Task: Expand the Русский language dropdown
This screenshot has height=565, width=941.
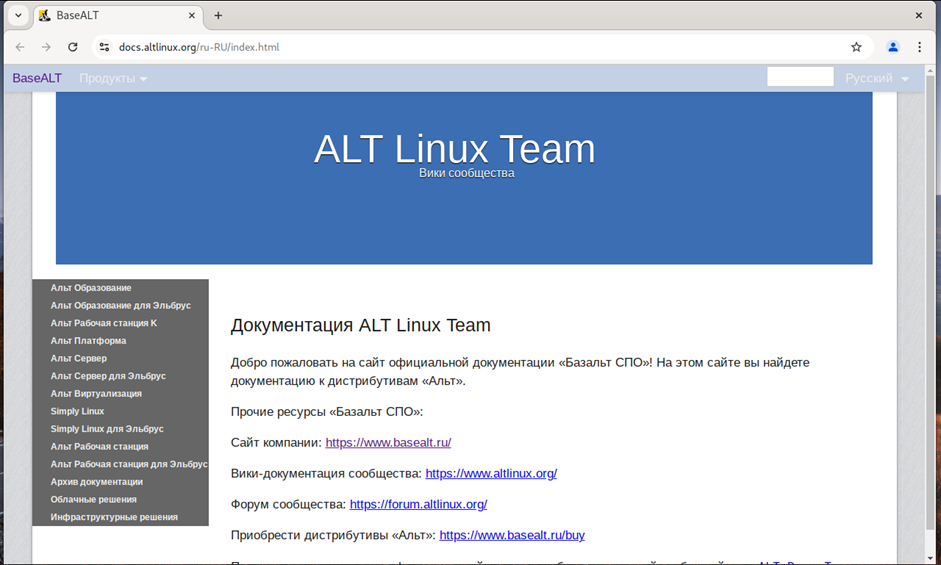Action: [876, 78]
